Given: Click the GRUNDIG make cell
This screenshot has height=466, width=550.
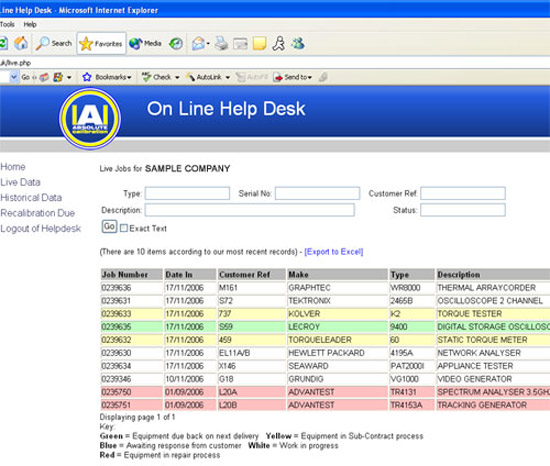Looking at the screenshot, I should point(337,379).
